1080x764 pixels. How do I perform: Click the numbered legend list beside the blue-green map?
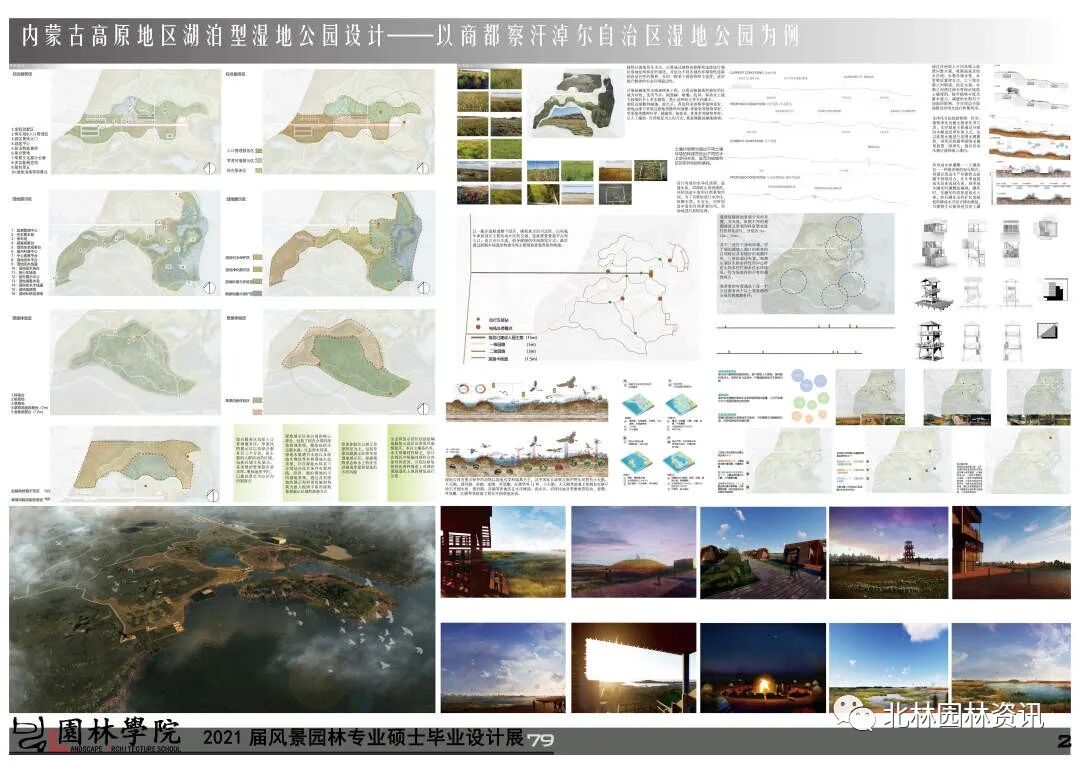[x=28, y=262]
